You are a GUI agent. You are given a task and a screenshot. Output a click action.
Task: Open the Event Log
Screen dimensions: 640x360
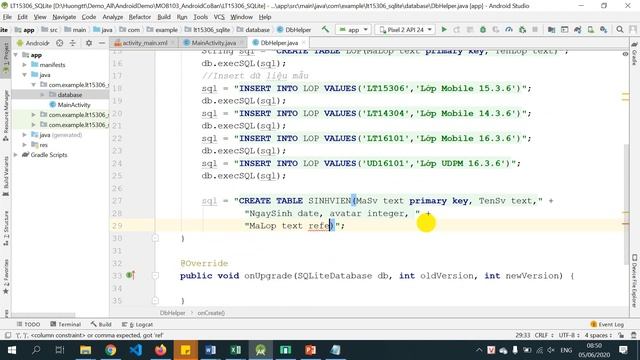coord(607,324)
